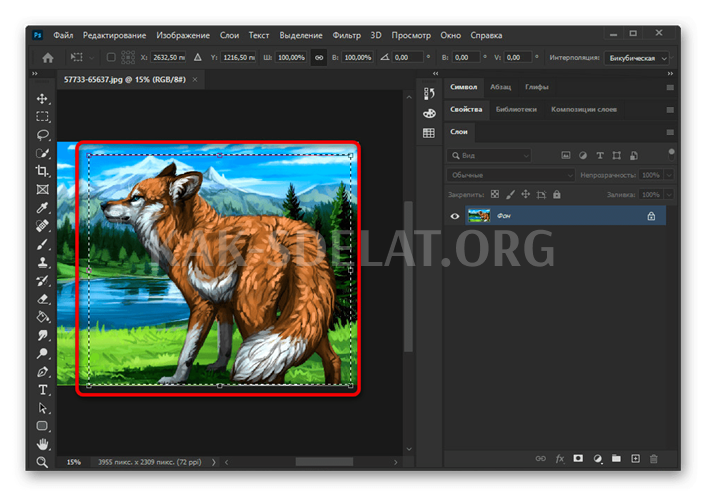This screenshot has height=496, width=706.
Task: Open the Color palette panel icon
Action: [x=429, y=113]
